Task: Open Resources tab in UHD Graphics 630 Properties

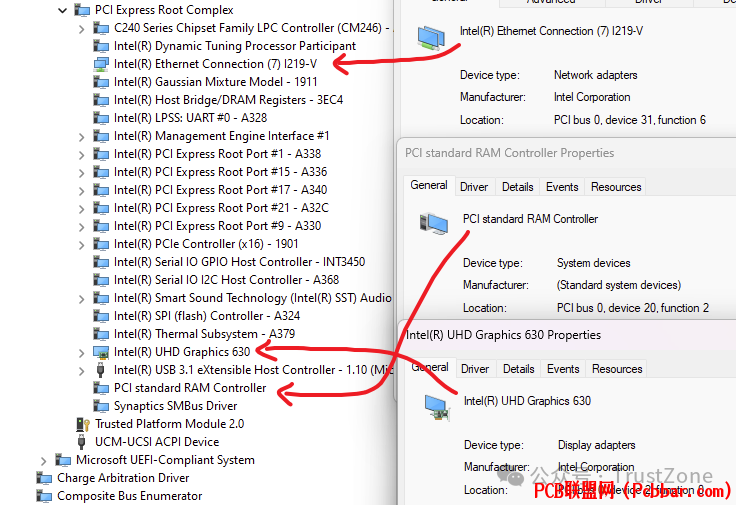Action: [x=617, y=369]
